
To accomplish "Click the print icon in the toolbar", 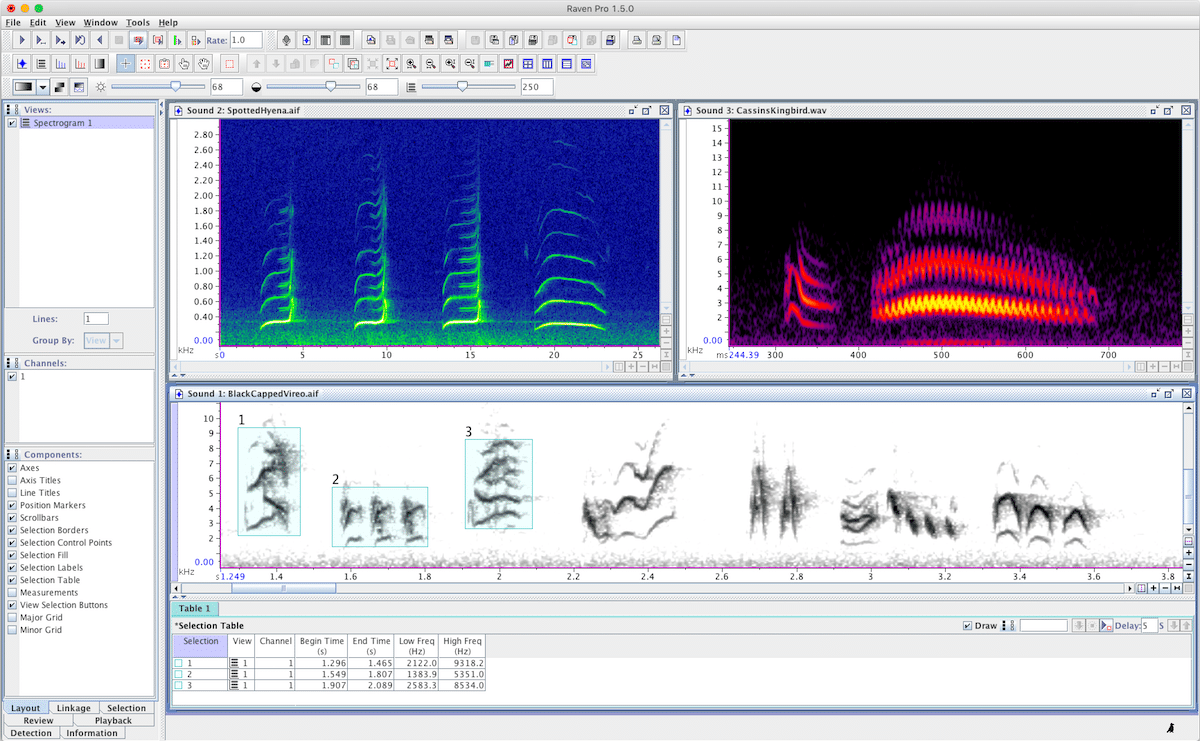I will 636,40.
